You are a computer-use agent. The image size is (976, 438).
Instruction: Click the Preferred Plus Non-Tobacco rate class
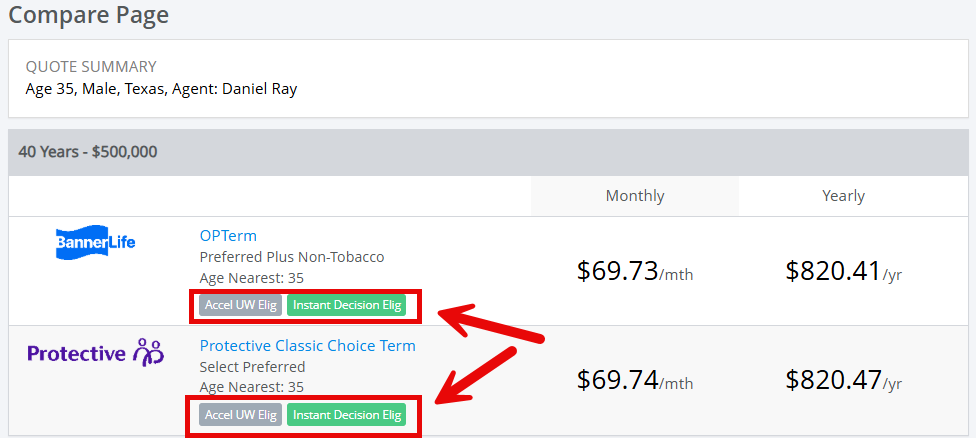pos(292,257)
